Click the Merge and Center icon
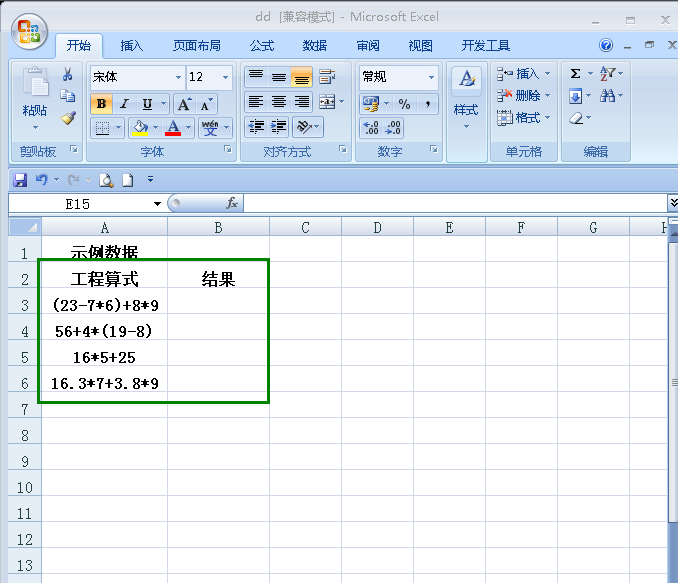Viewport: 678px width, 583px height. coord(326,102)
